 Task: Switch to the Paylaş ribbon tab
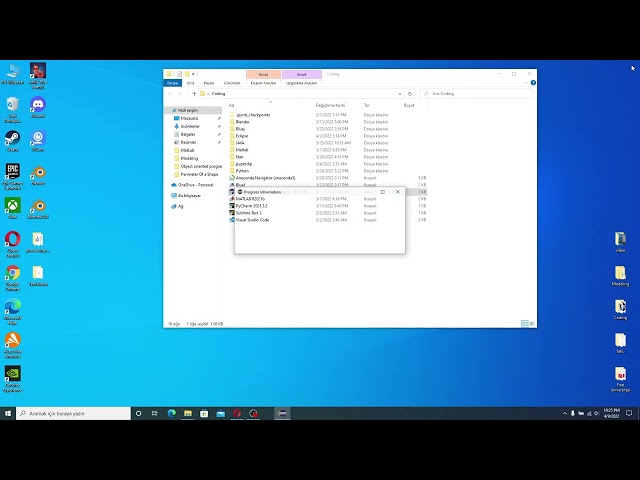coord(209,83)
